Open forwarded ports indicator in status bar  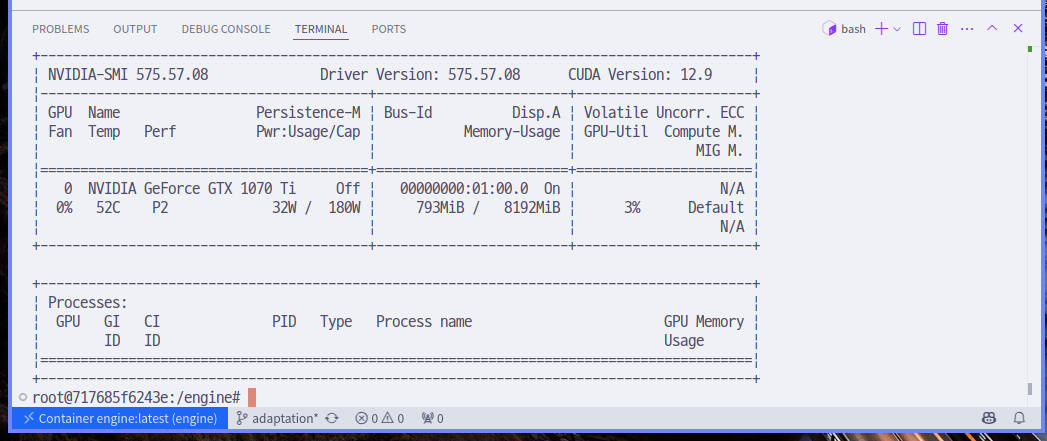click(432, 418)
